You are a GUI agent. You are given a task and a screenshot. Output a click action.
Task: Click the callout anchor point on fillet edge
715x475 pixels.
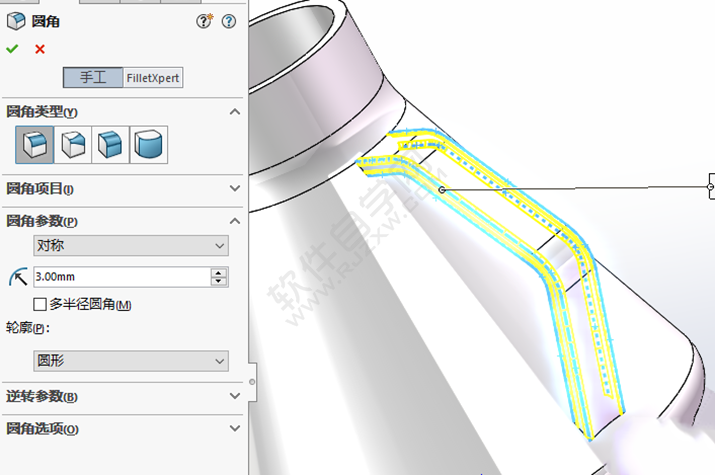coord(441,189)
